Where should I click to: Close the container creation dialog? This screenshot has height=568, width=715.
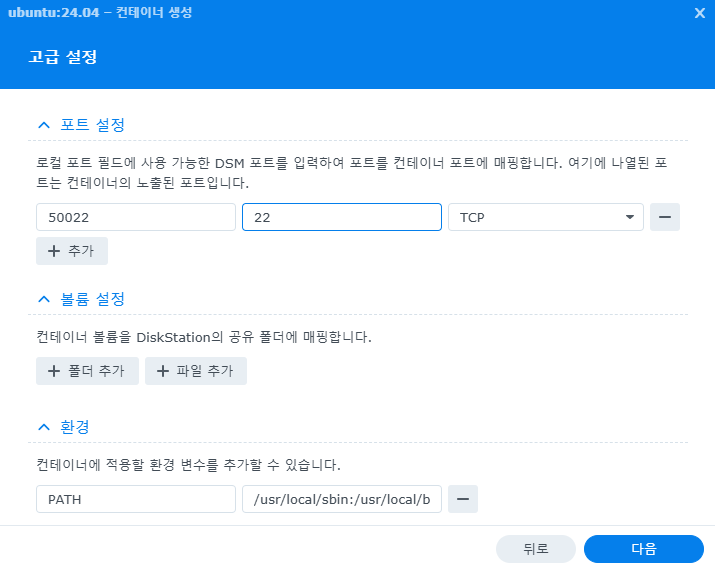click(699, 13)
